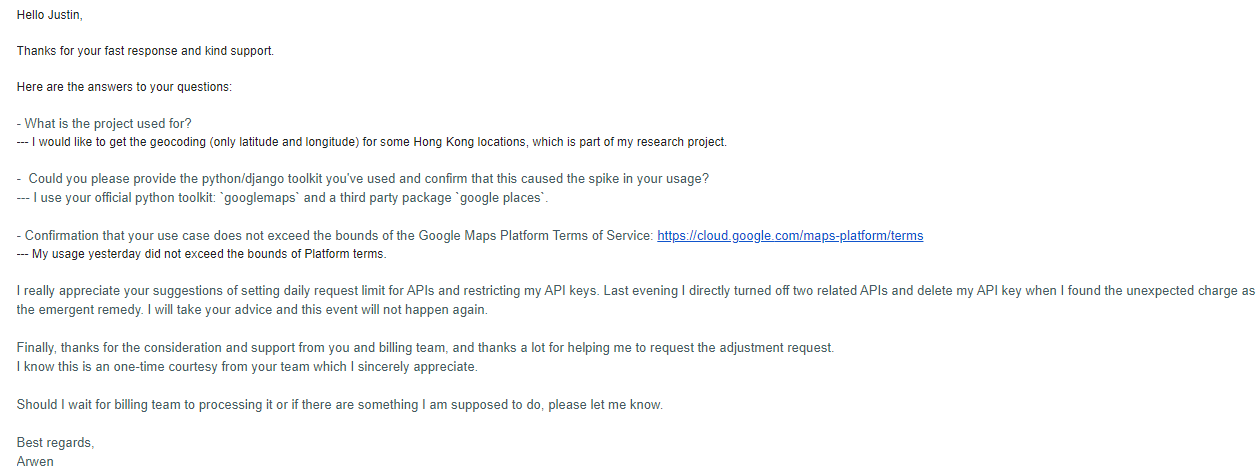Click the greeting 'Hello Justin,'
This screenshot has height=474, width=1260.
[x=52, y=15]
